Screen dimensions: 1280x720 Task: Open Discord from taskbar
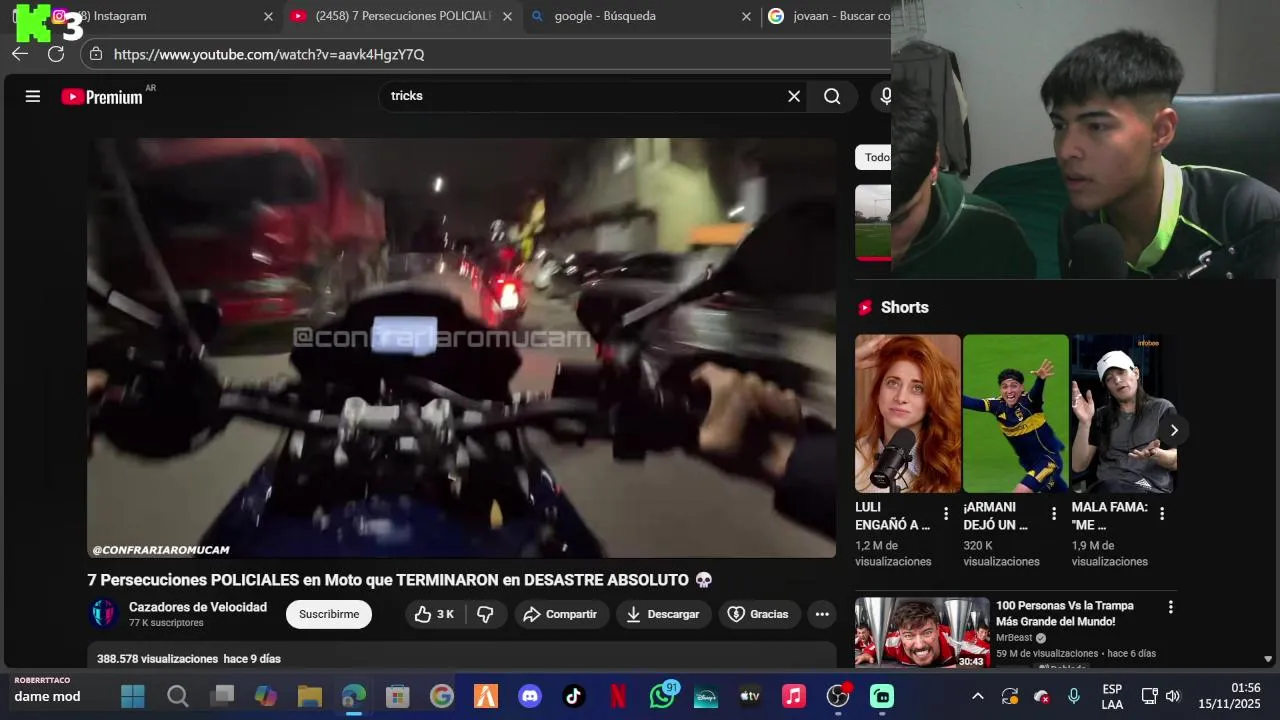[x=530, y=696]
